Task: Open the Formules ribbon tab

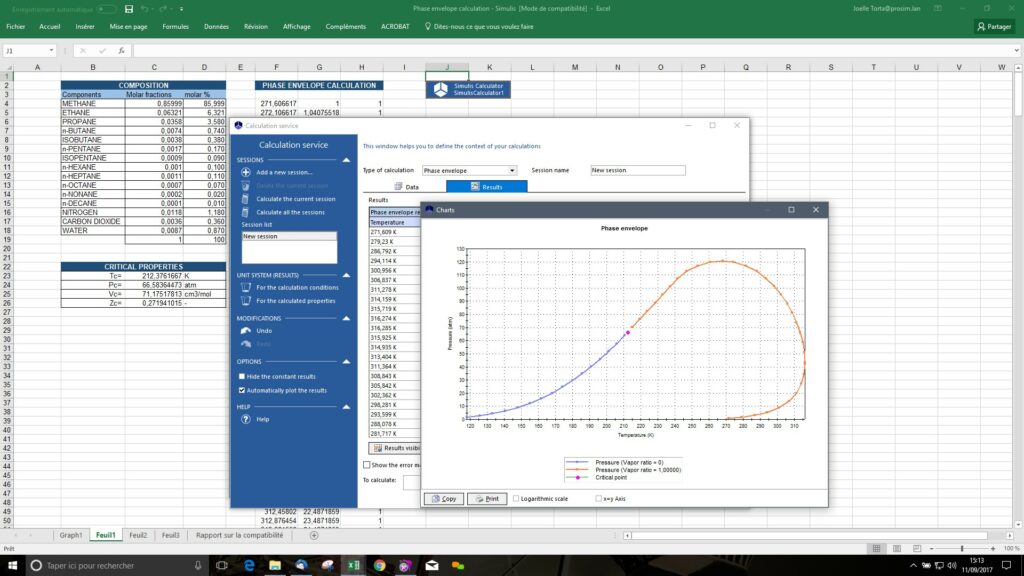Action: (176, 27)
